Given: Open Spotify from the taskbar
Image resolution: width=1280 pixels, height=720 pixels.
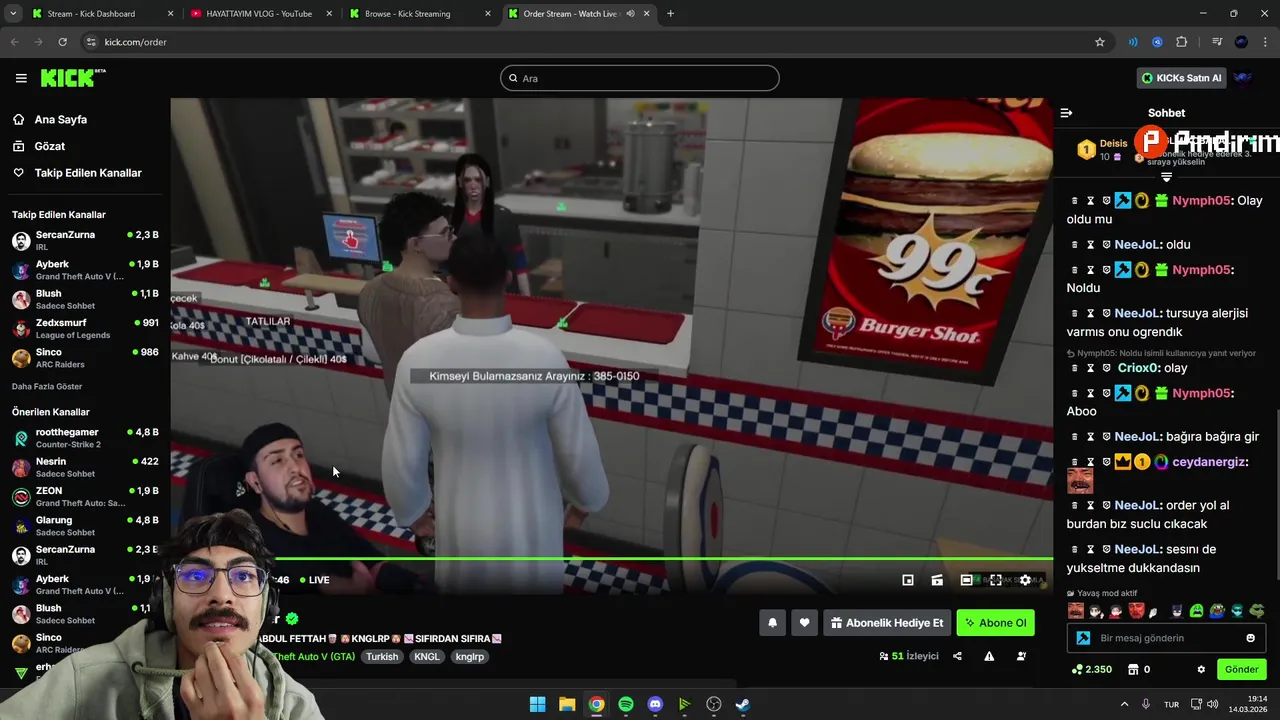Looking at the screenshot, I should coord(626,704).
